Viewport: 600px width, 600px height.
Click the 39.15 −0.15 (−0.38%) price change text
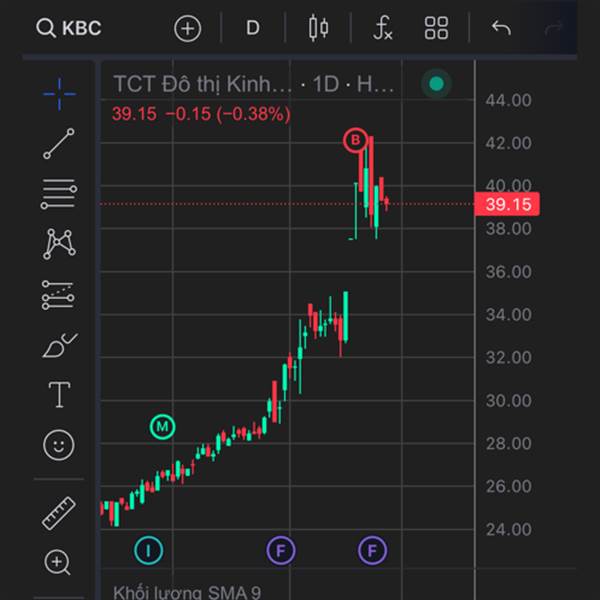pos(201,114)
